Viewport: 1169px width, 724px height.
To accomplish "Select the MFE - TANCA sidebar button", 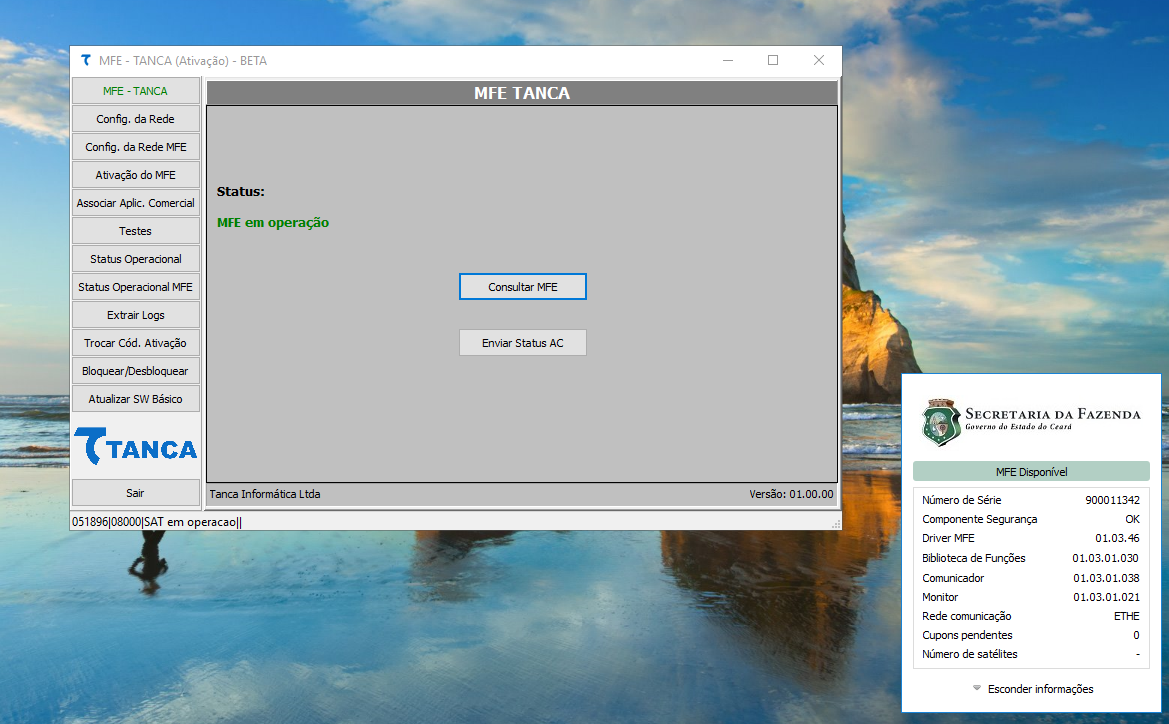I will pos(136,91).
